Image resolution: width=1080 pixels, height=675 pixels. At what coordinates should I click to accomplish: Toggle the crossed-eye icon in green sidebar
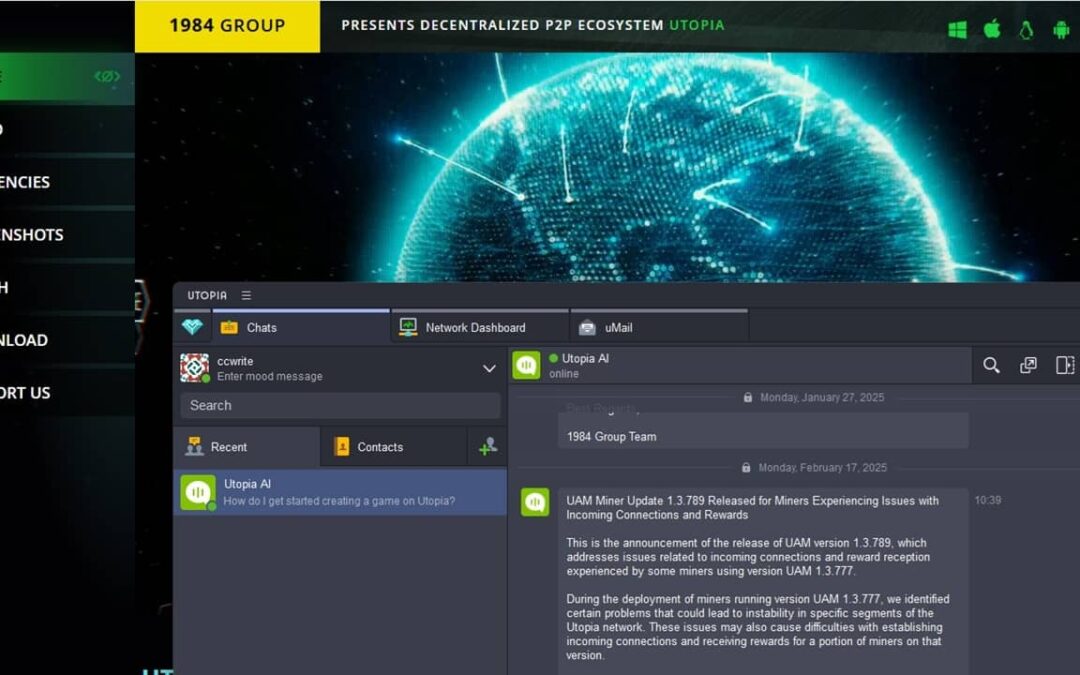click(108, 76)
